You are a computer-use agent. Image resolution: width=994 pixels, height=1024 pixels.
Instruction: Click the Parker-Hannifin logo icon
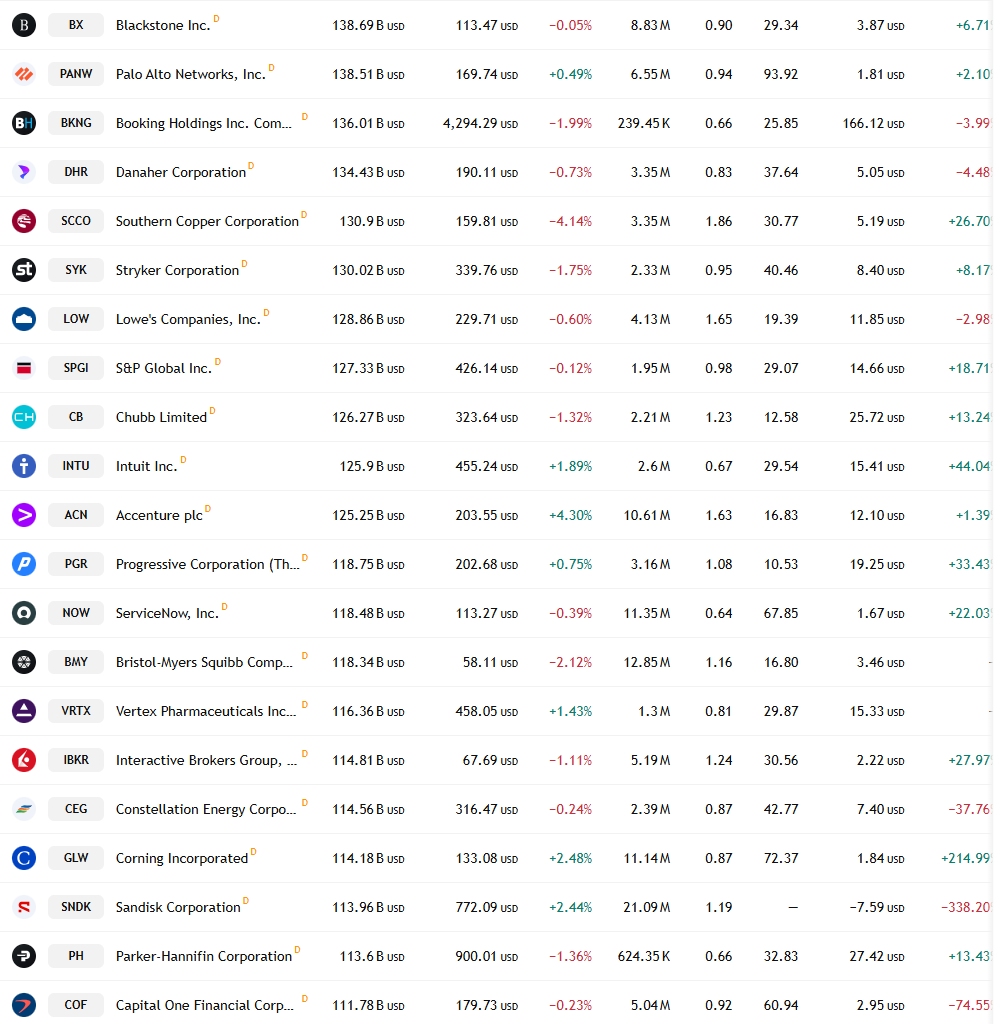[24, 955]
